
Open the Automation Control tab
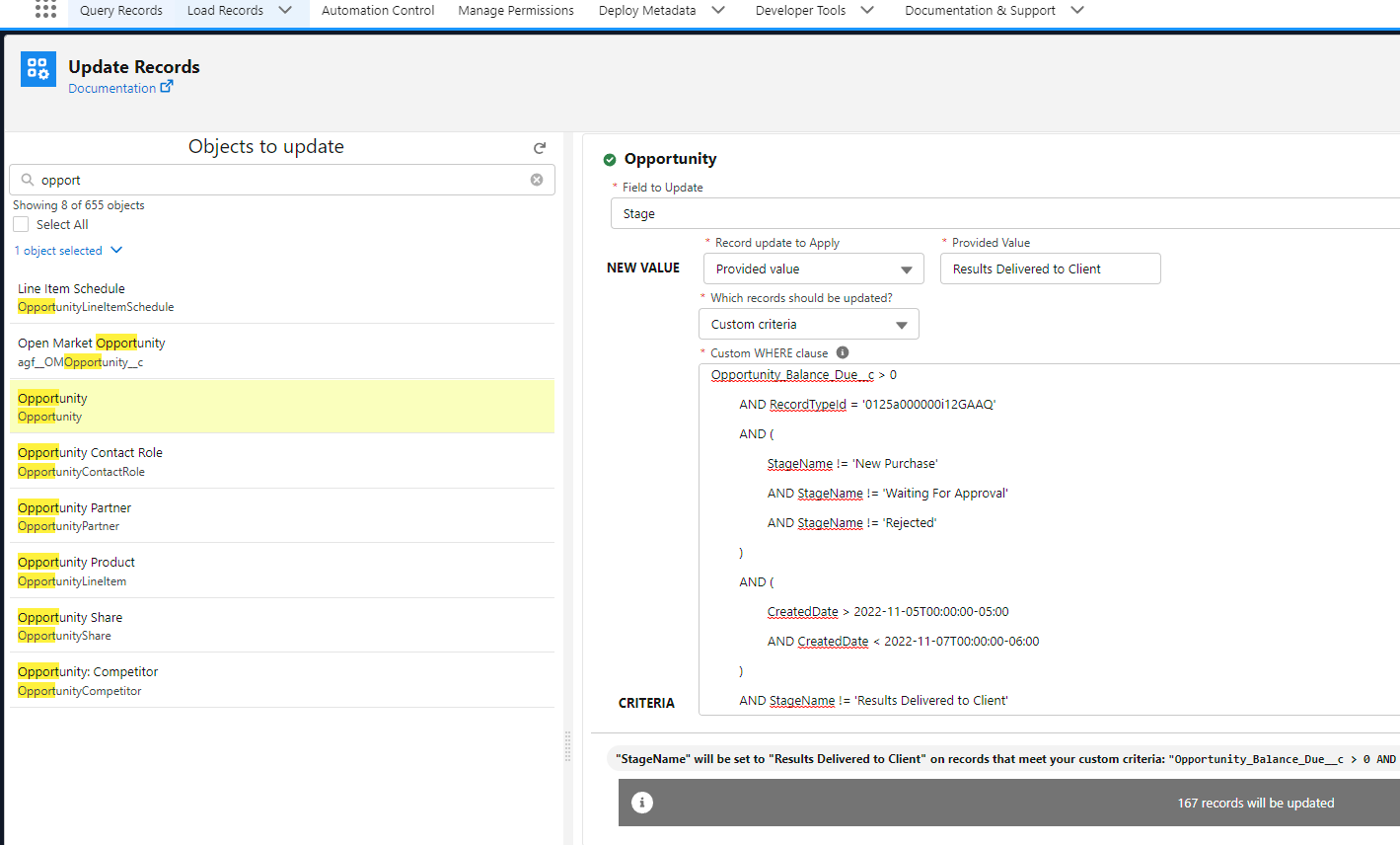378,11
